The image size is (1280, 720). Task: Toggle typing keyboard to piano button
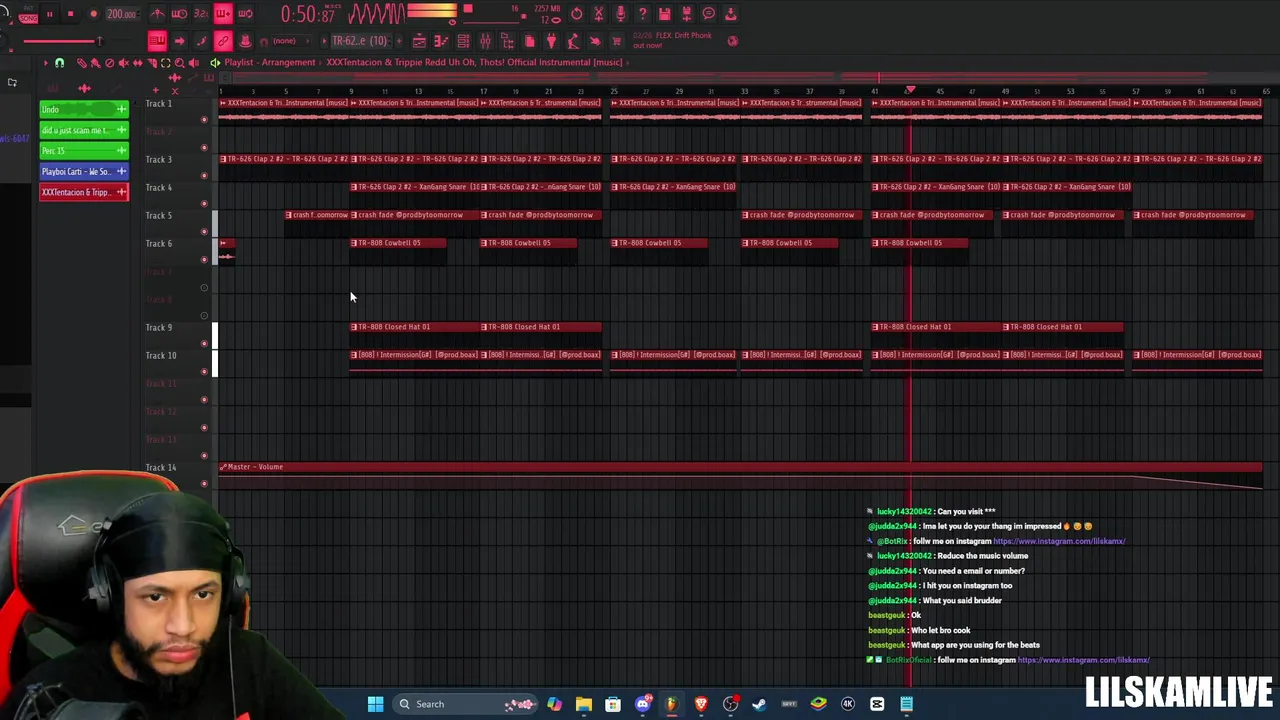coord(157,41)
